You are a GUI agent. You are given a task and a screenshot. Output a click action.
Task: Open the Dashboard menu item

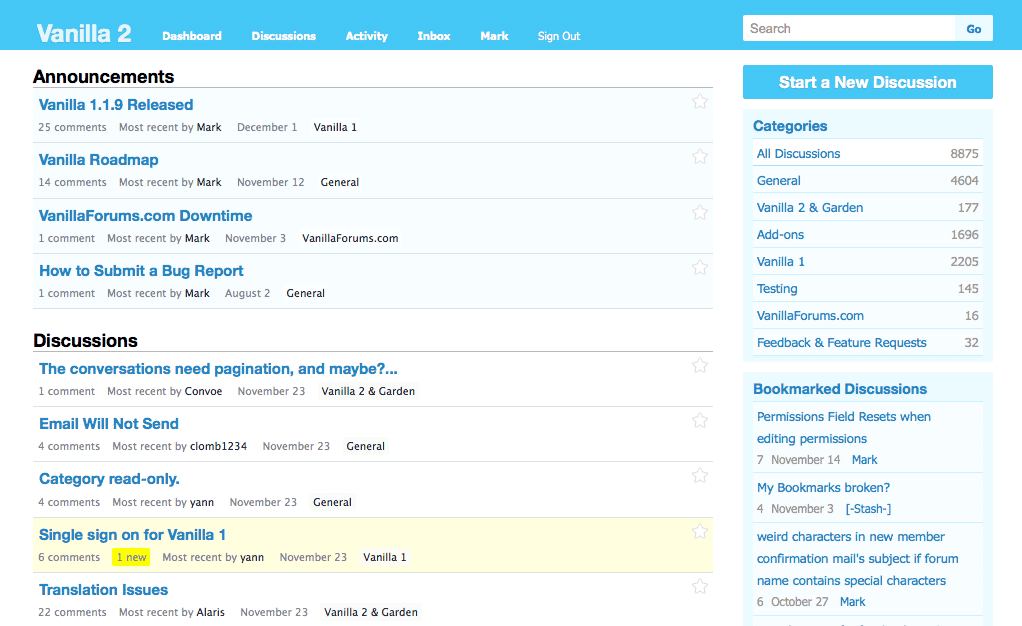tap(192, 36)
